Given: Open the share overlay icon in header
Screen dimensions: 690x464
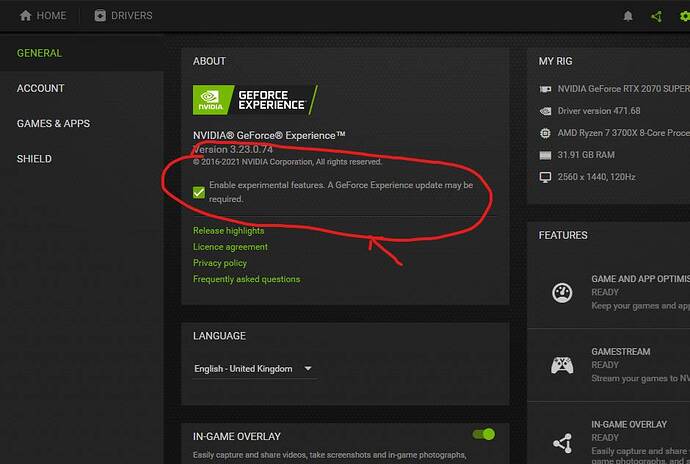Looking at the screenshot, I should click(656, 17).
